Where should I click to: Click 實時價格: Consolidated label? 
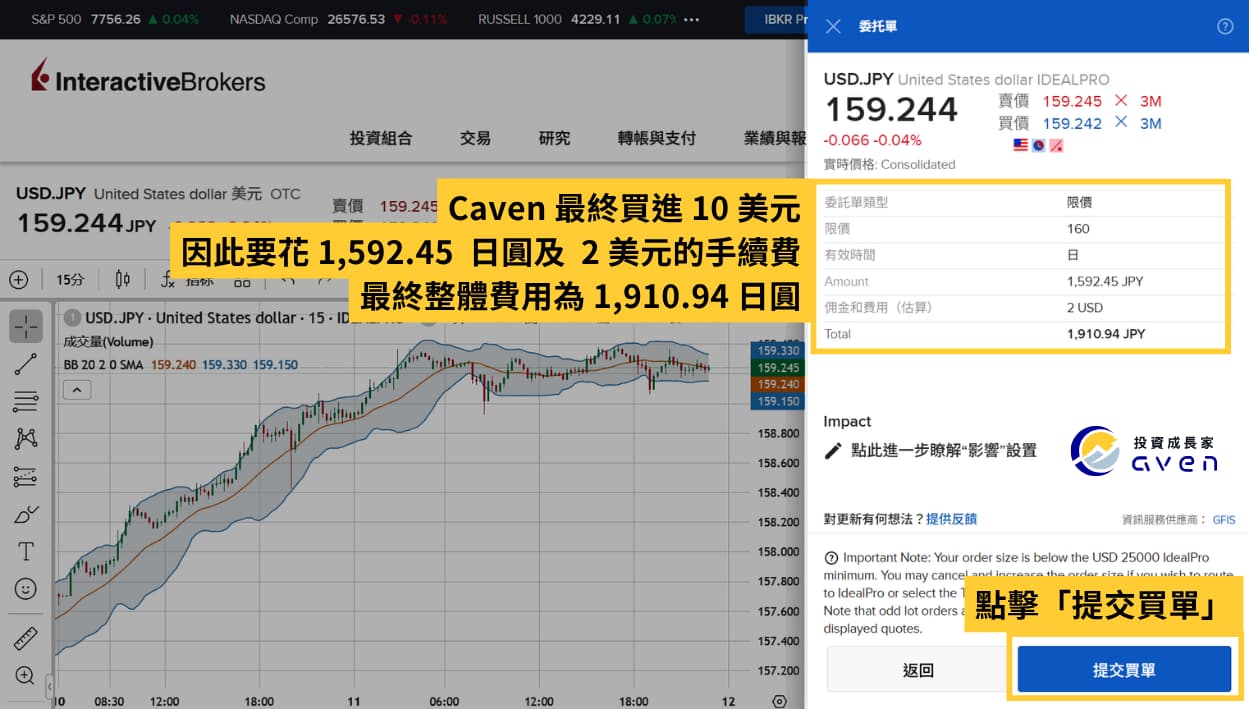pyautogui.click(x=889, y=164)
